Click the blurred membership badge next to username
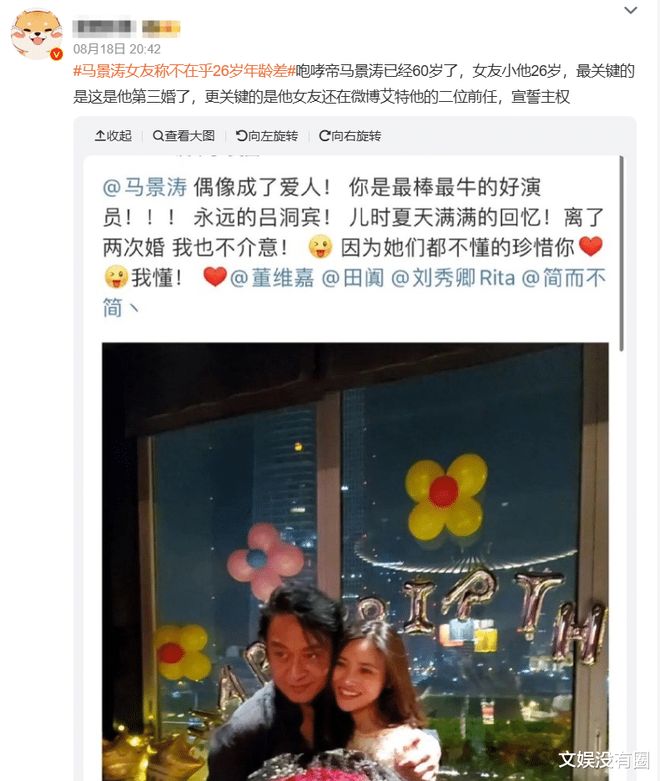 coord(161,28)
